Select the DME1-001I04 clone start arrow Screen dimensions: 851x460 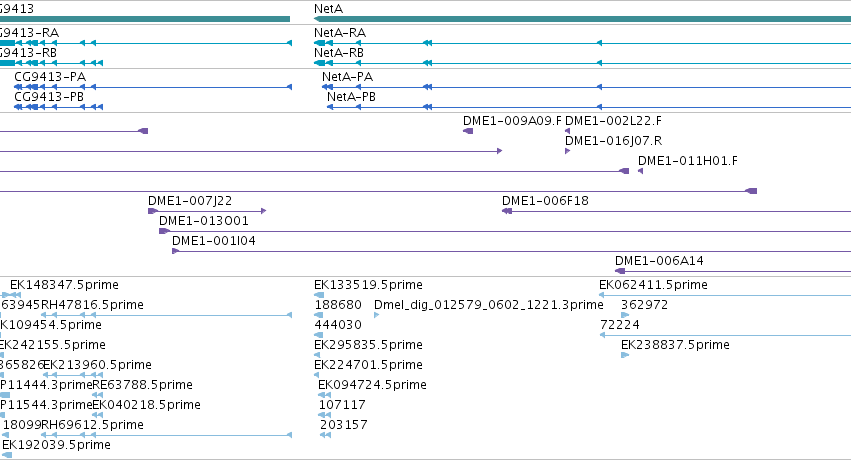tap(175, 251)
